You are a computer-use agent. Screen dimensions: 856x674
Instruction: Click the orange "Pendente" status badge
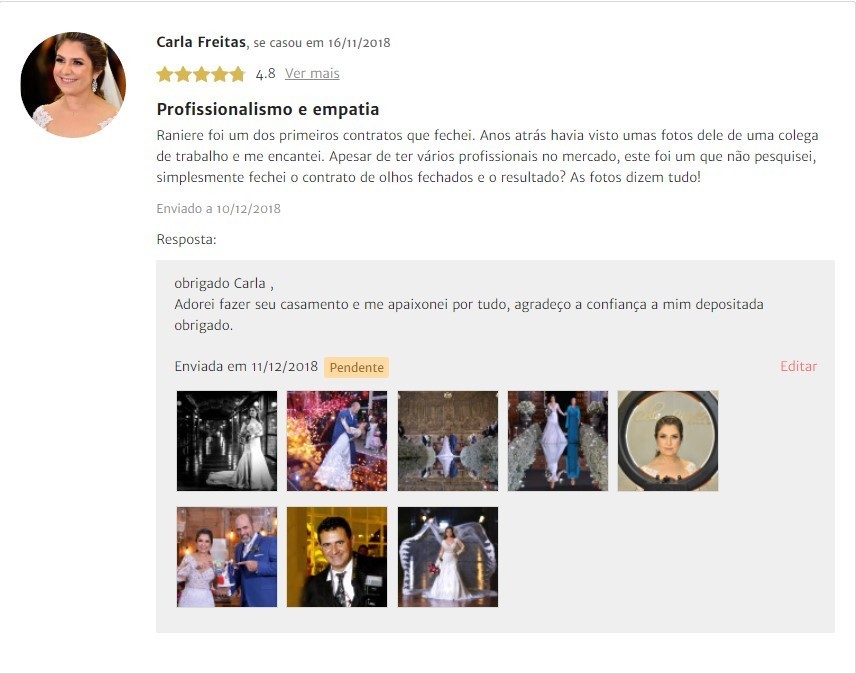356,367
